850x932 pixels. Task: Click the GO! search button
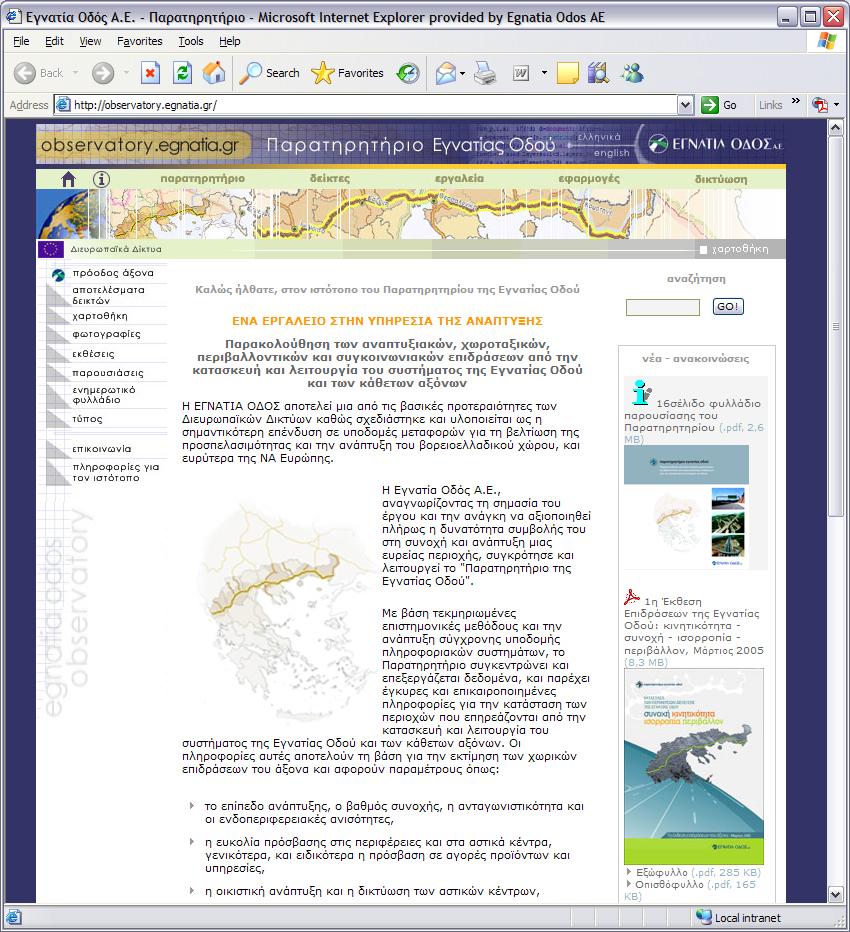[x=728, y=306]
